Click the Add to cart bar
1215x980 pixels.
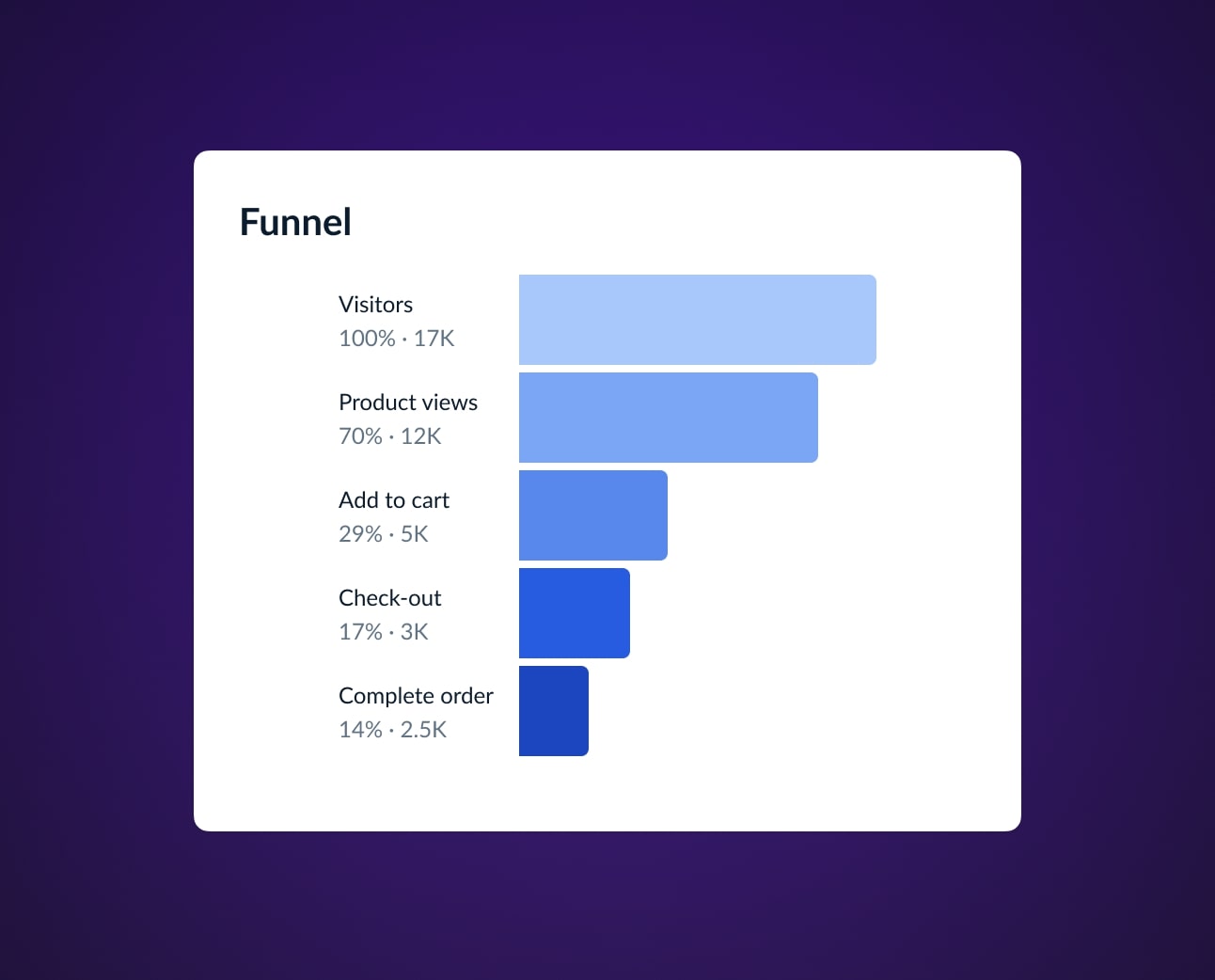click(x=592, y=515)
